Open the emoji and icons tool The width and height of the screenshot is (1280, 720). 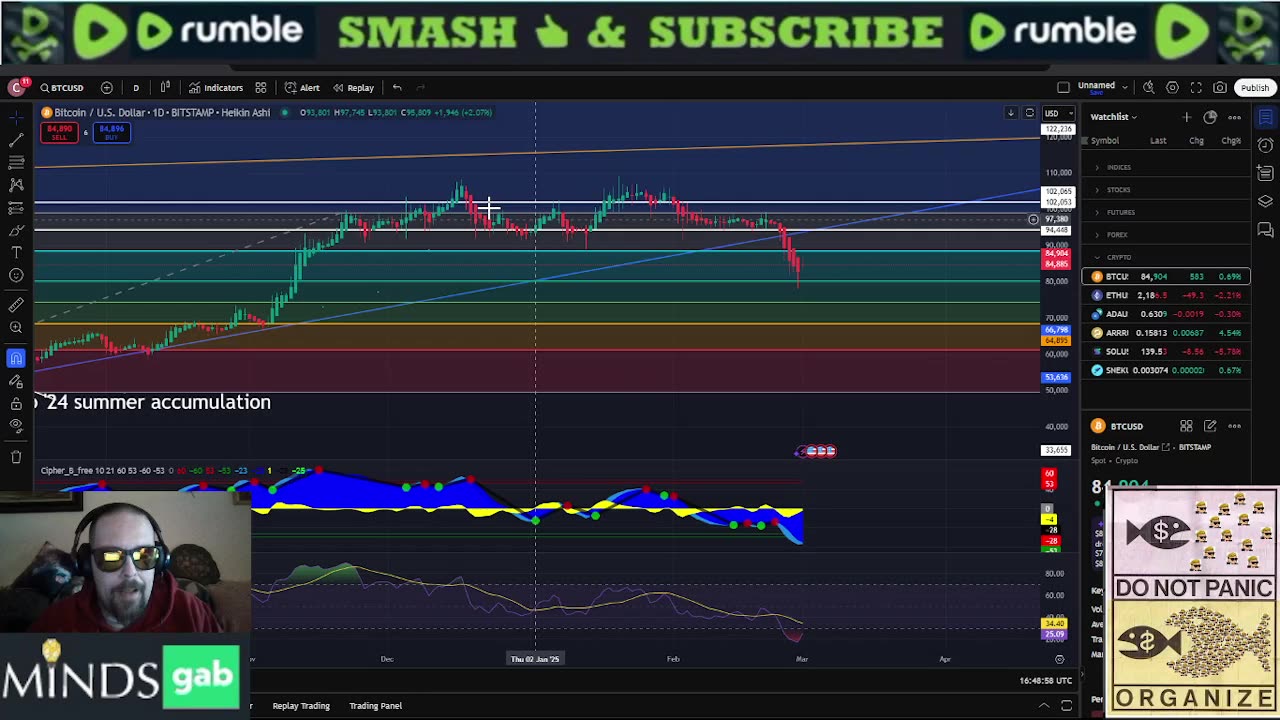pos(16,276)
